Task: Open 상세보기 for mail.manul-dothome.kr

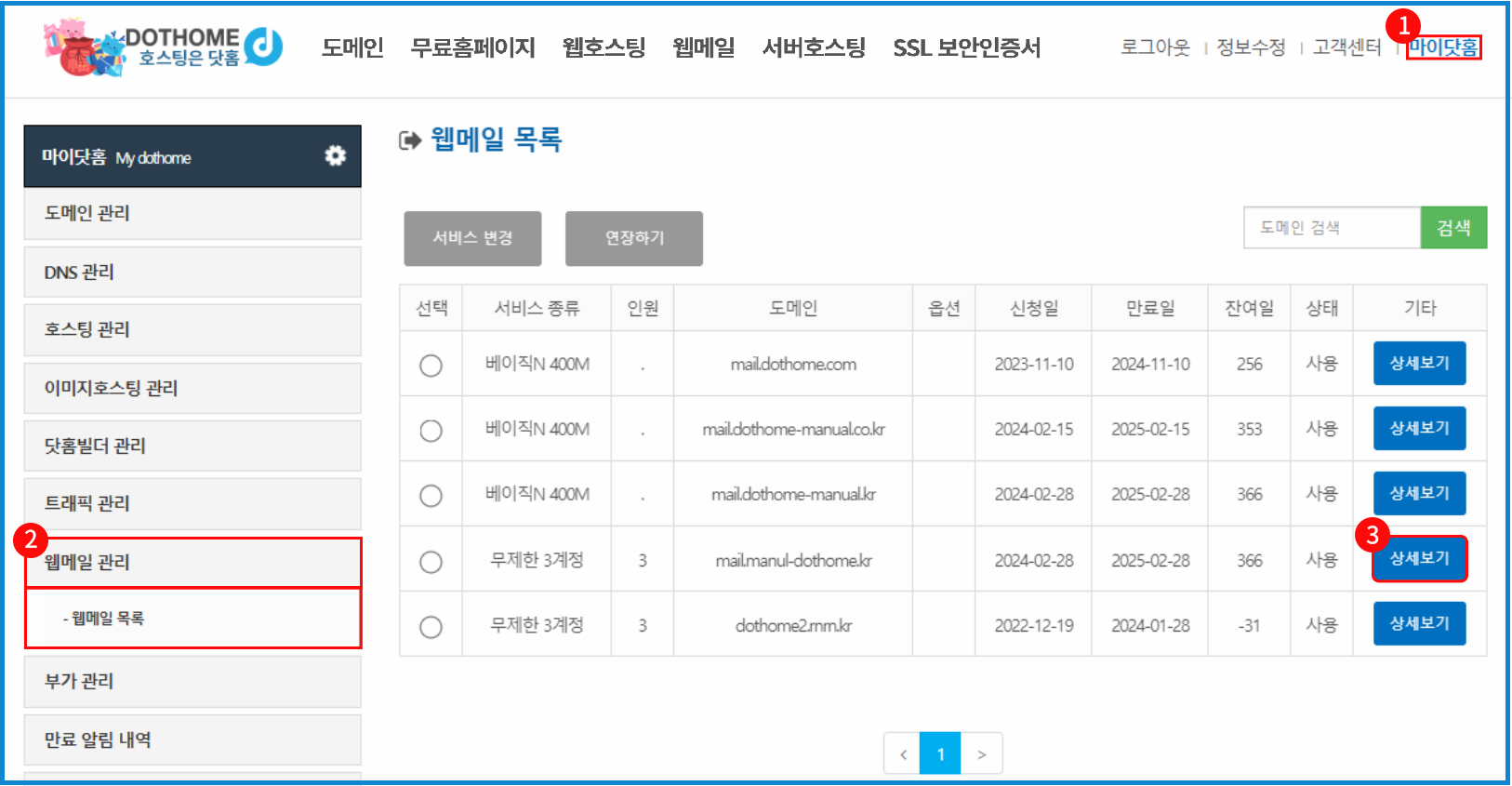Action: point(1419,559)
